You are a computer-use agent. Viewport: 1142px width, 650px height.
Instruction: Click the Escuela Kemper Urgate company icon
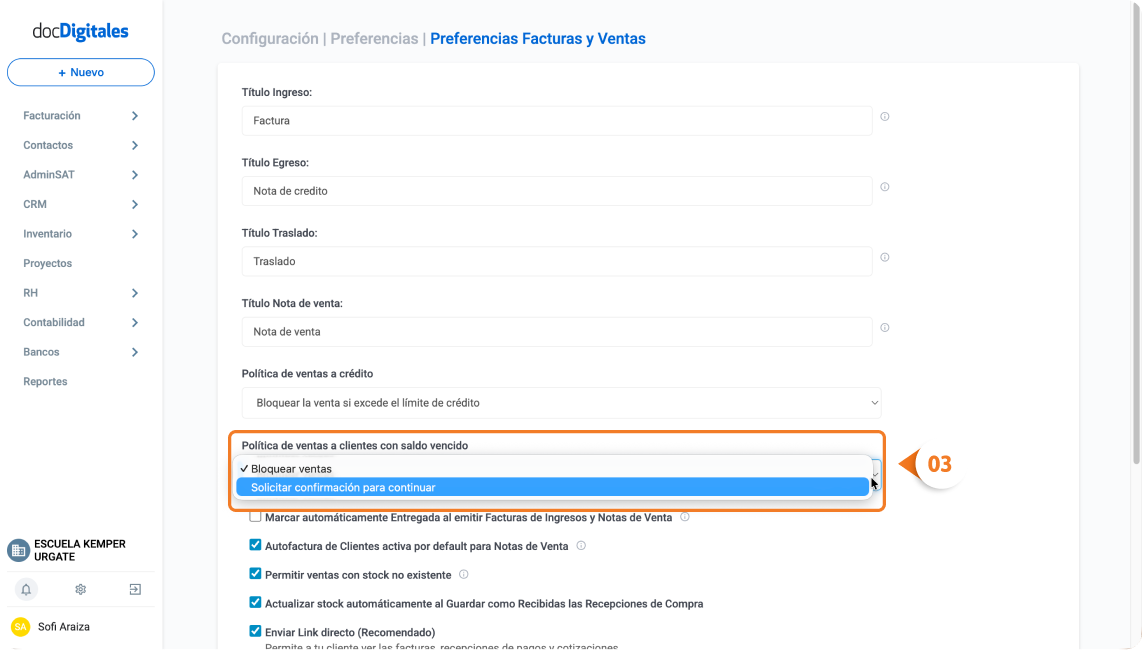coord(18,550)
